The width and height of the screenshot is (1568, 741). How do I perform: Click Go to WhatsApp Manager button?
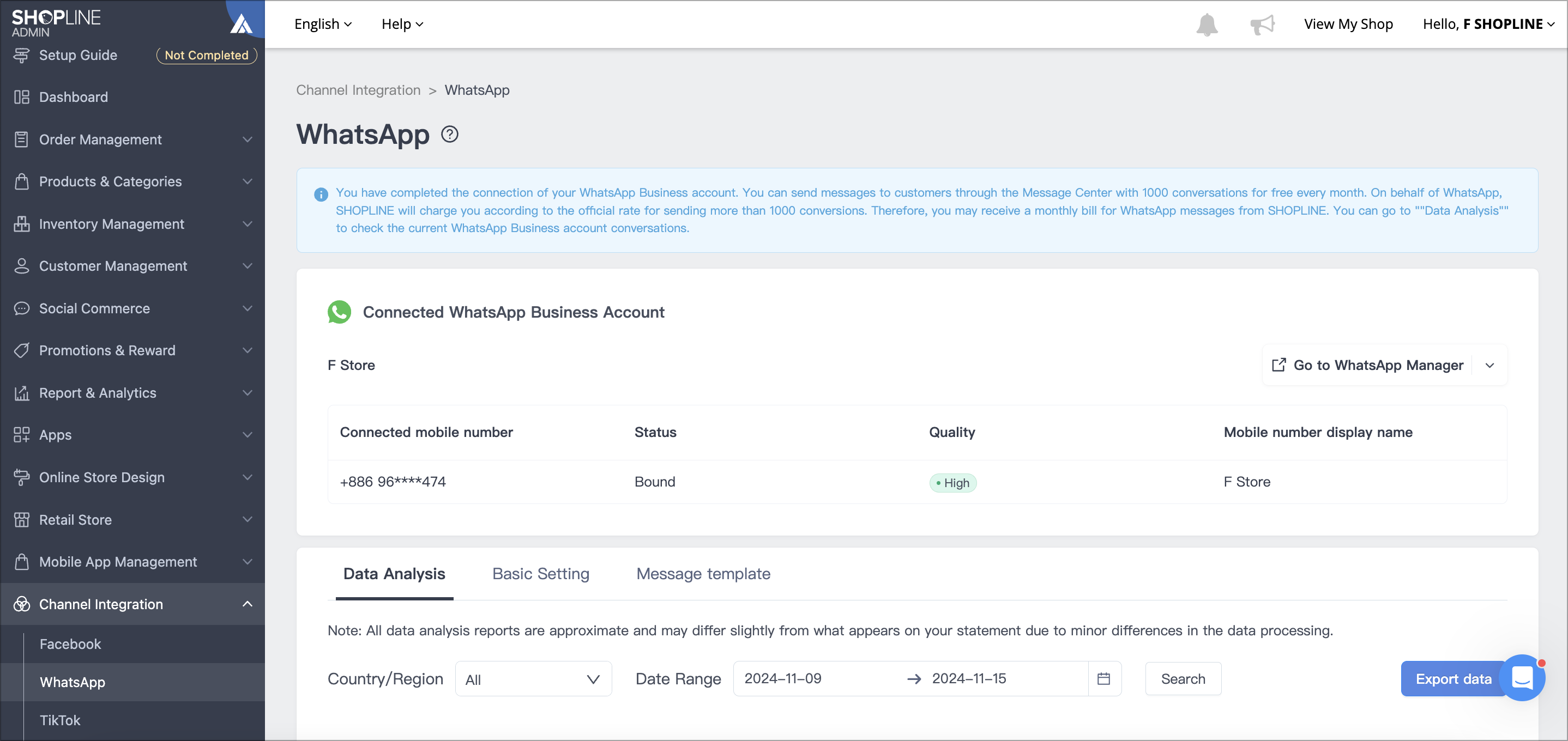(1368, 365)
